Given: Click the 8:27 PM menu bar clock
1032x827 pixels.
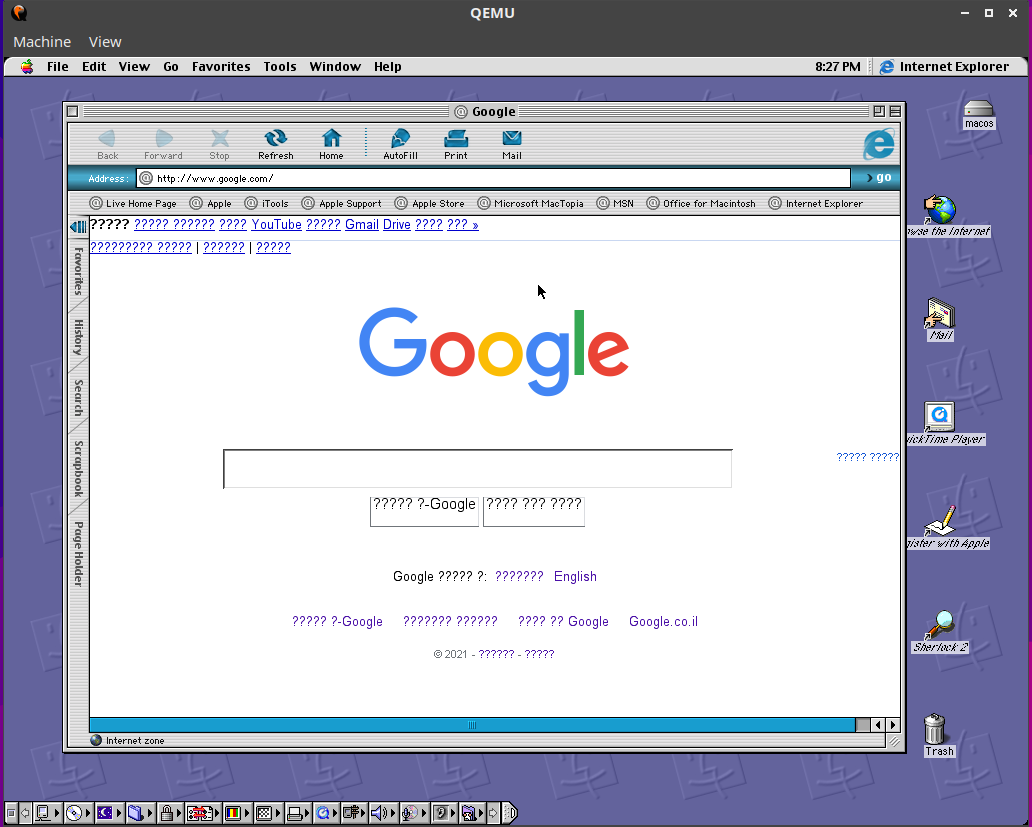Looking at the screenshot, I should [837, 66].
